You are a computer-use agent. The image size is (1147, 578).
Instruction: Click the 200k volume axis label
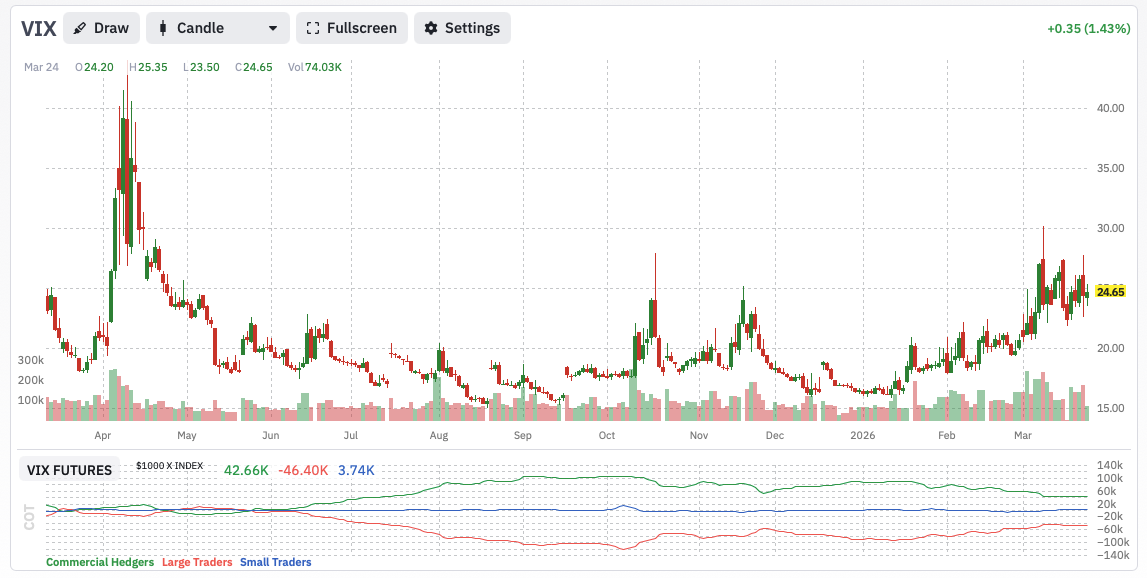tap(31, 380)
